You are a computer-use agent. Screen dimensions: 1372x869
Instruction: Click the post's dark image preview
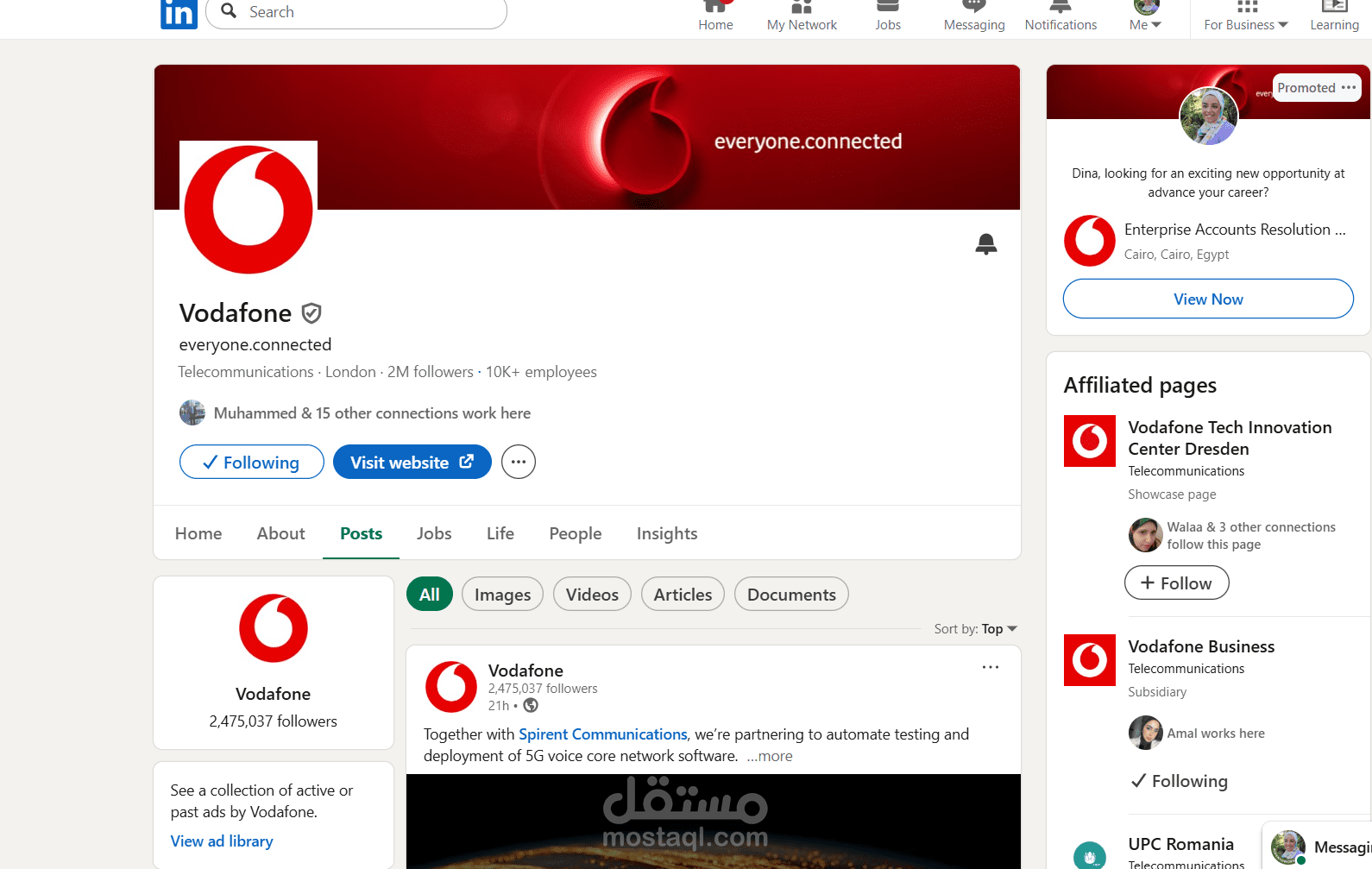pos(714,822)
